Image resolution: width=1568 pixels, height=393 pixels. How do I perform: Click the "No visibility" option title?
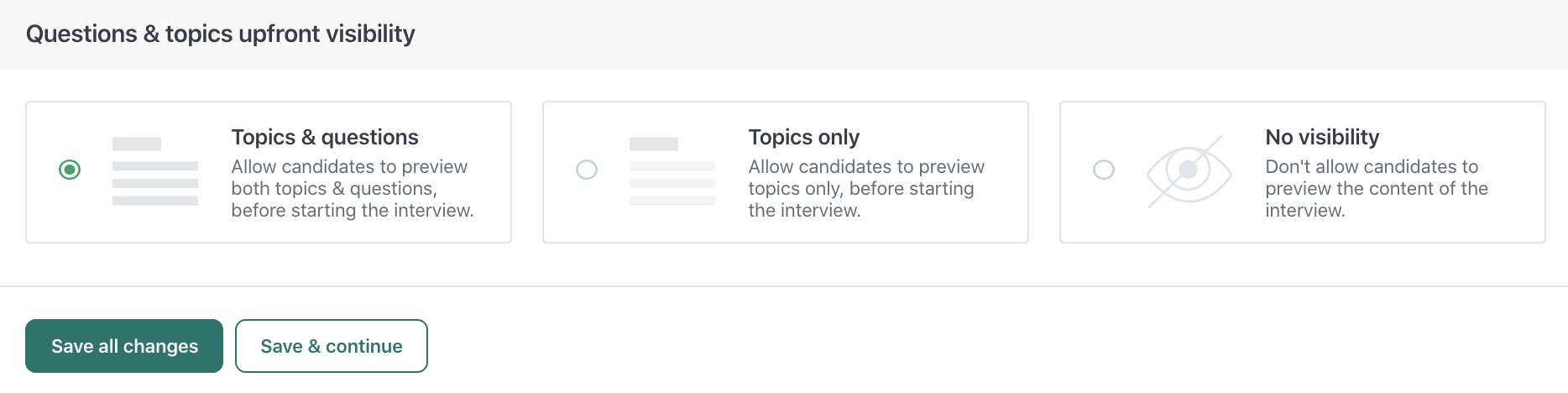(1322, 137)
